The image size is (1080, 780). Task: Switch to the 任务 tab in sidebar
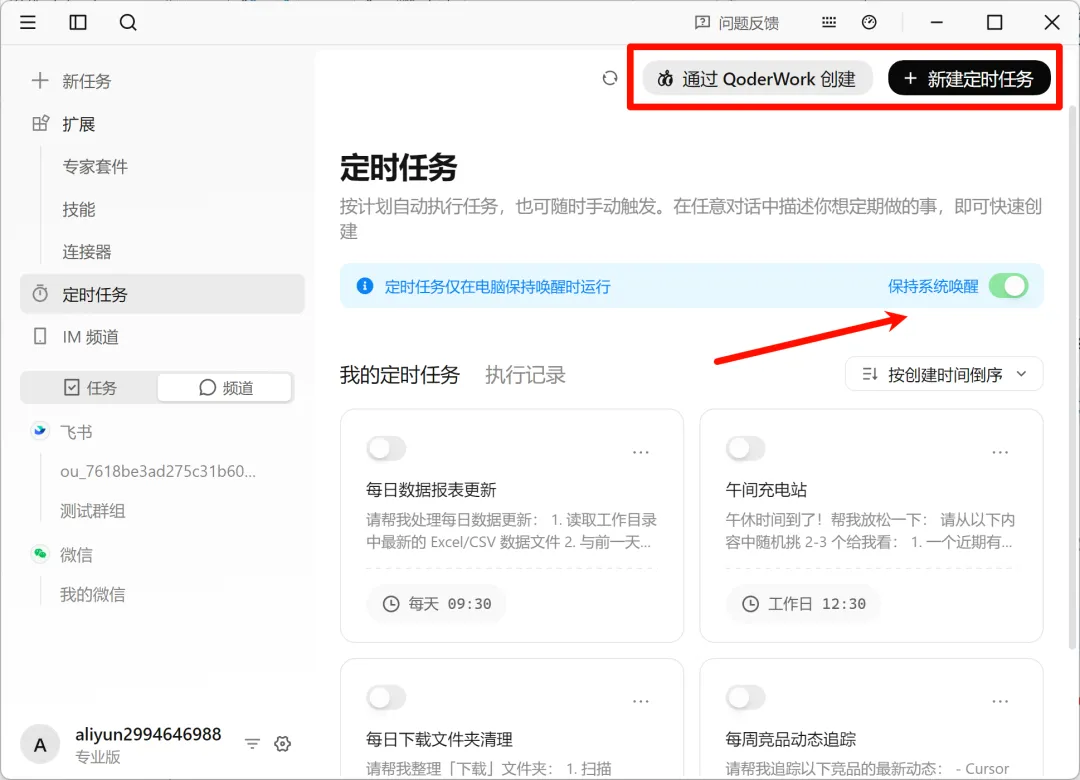coord(90,388)
